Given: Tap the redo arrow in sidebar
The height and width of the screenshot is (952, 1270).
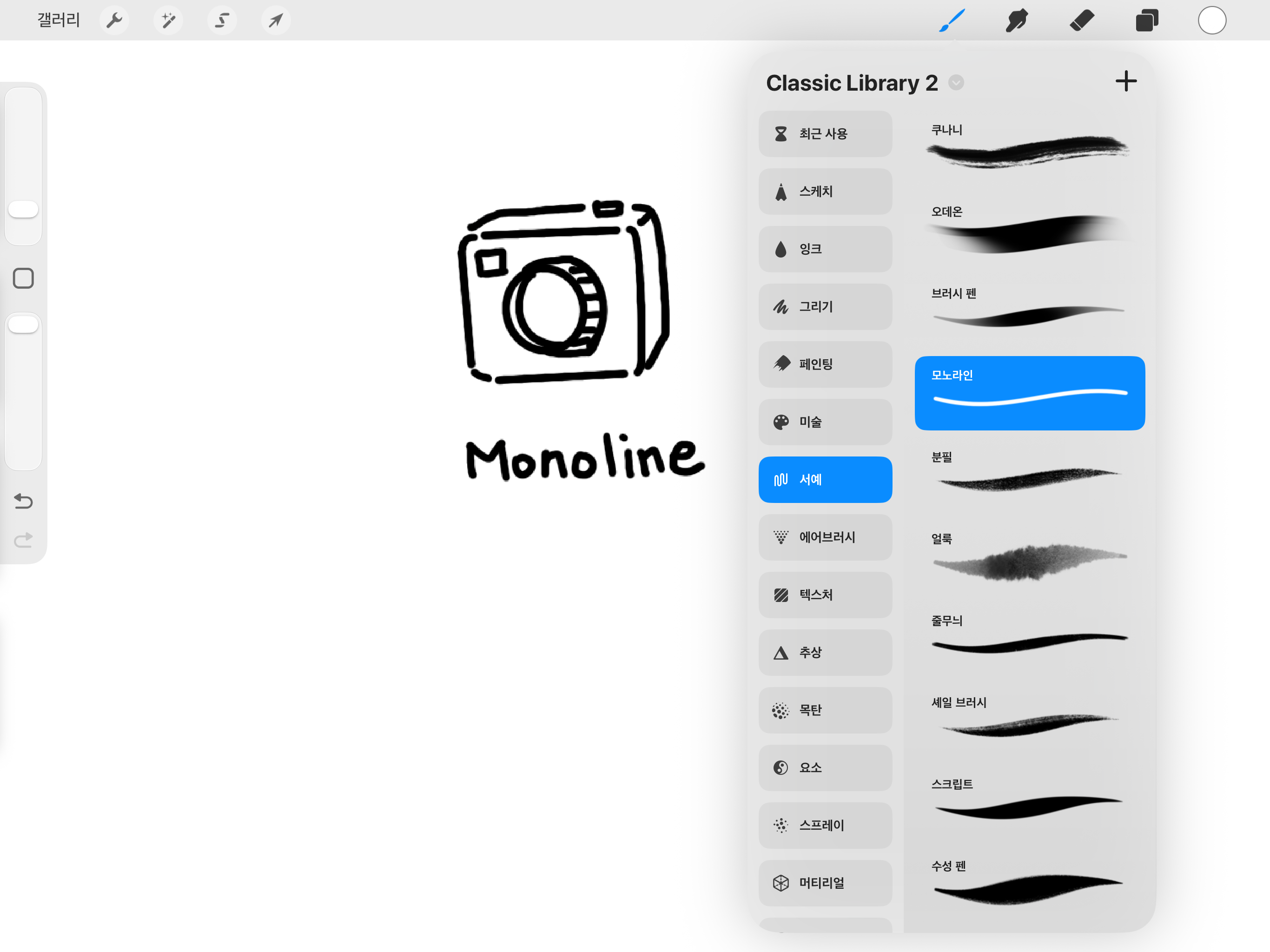Looking at the screenshot, I should click(x=24, y=540).
